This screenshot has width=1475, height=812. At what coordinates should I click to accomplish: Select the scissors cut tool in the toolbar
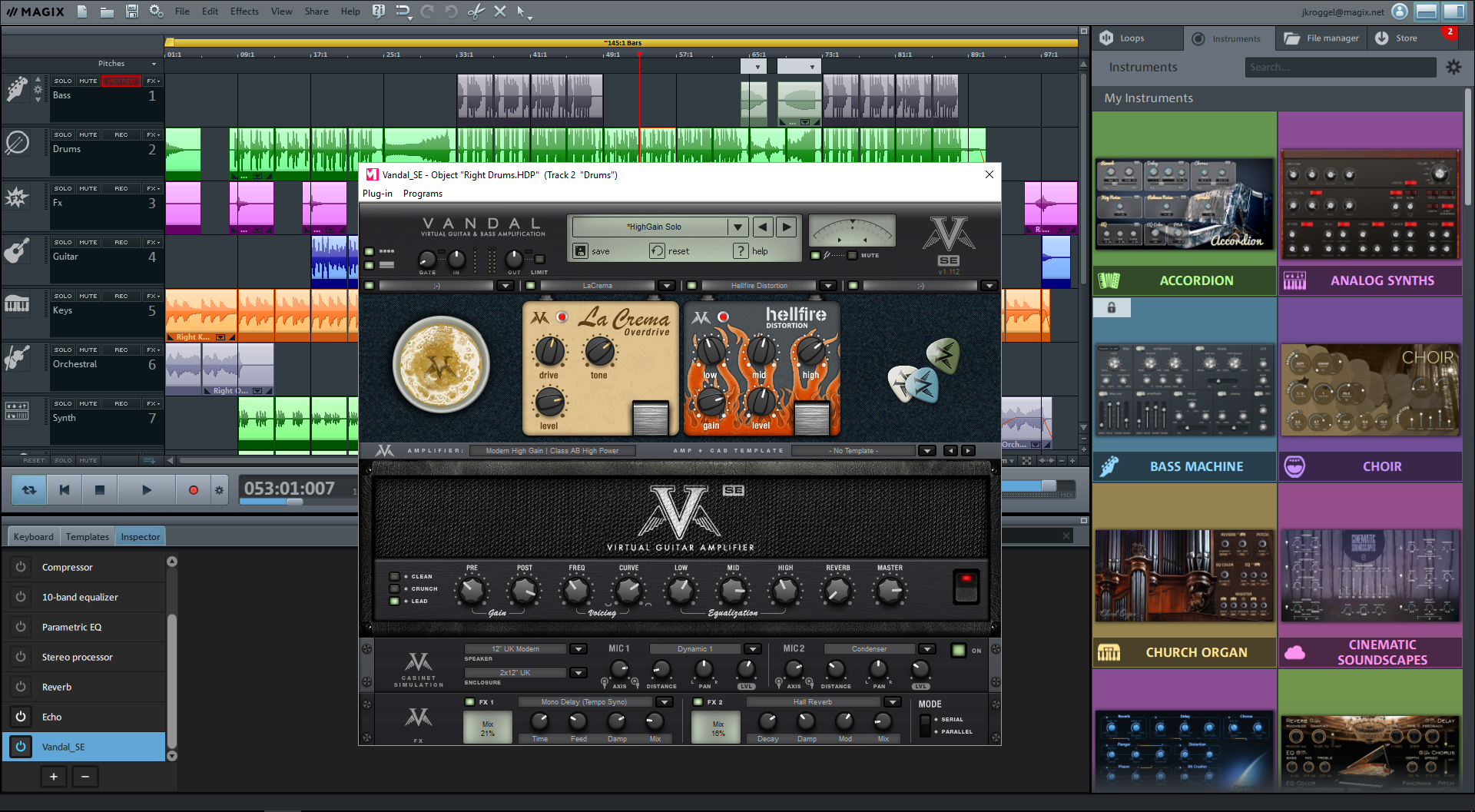click(x=476, y=11)
